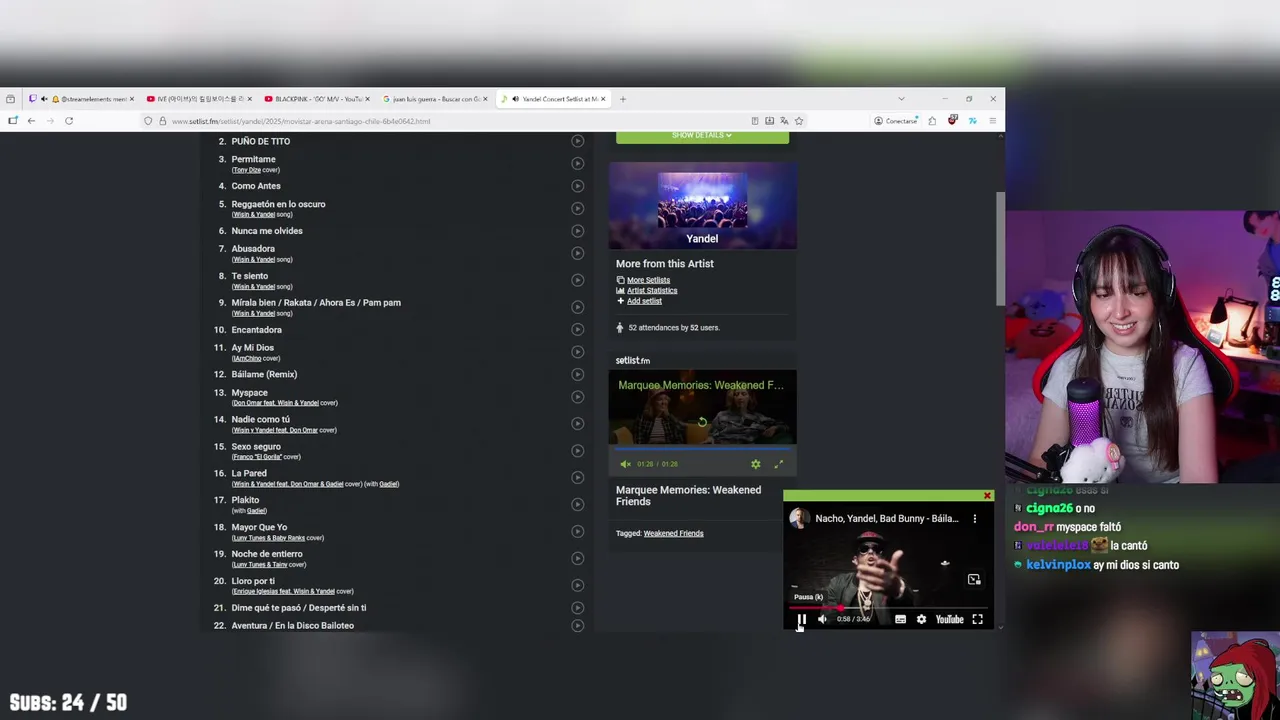Switch to BLACKPINK 'GO' M/V tab

[x=317, y=99]
